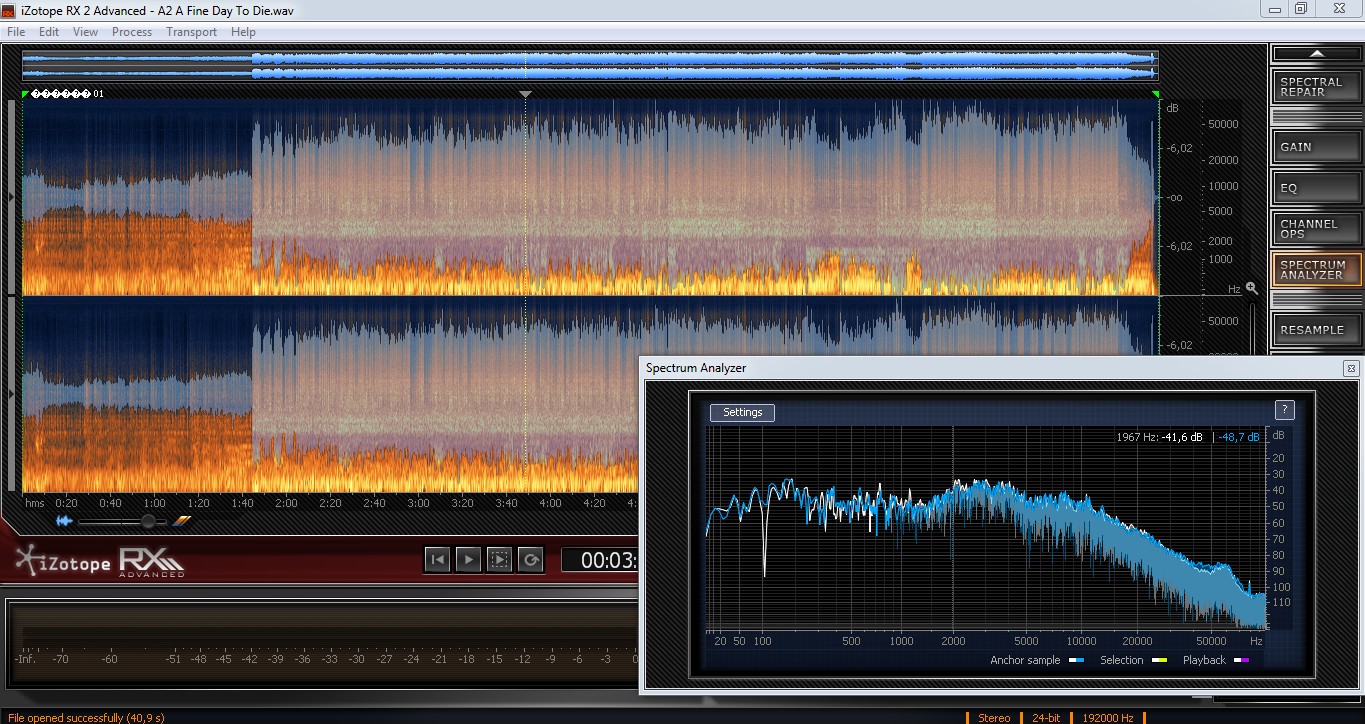The height and width of the screenshot is (724, 1365).
Task: Click the spectrogram view icon beside opacity slider
Action: tap(181, 521)
